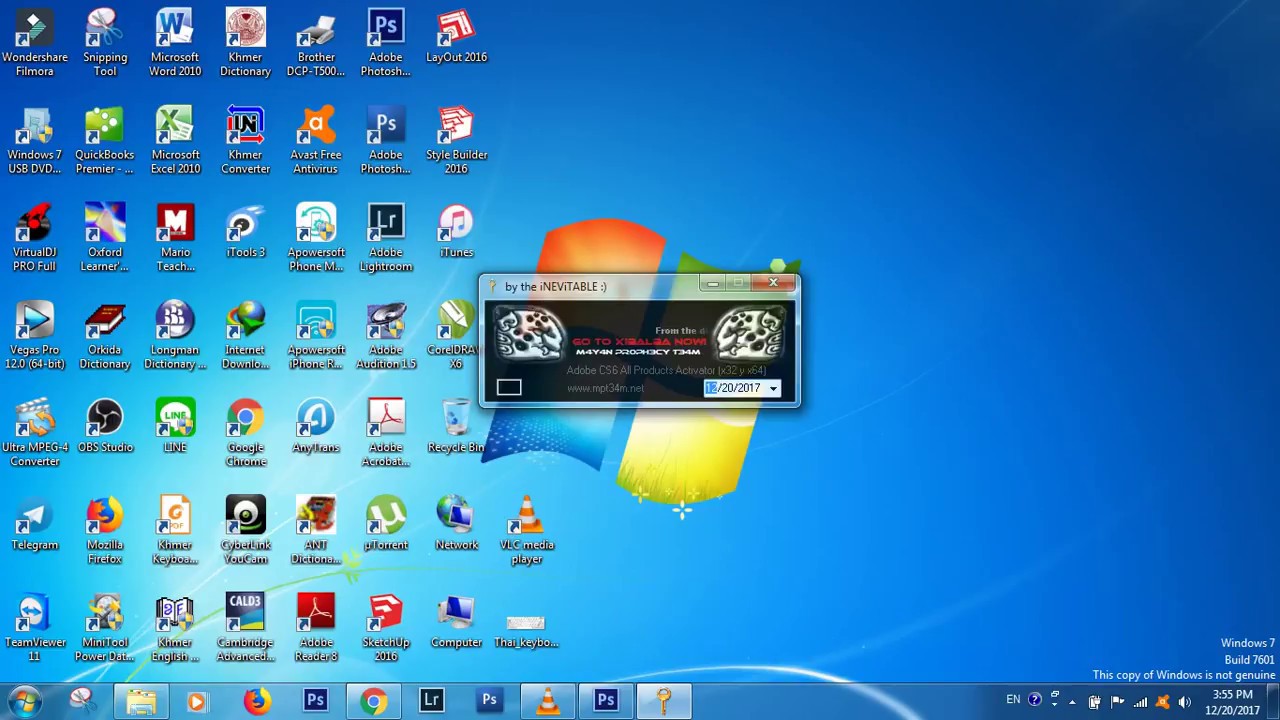This screenshot has height=720, width=1280.
Task: Open the taskbar clock showing 3:55 PM
Action: point(1232,702)
